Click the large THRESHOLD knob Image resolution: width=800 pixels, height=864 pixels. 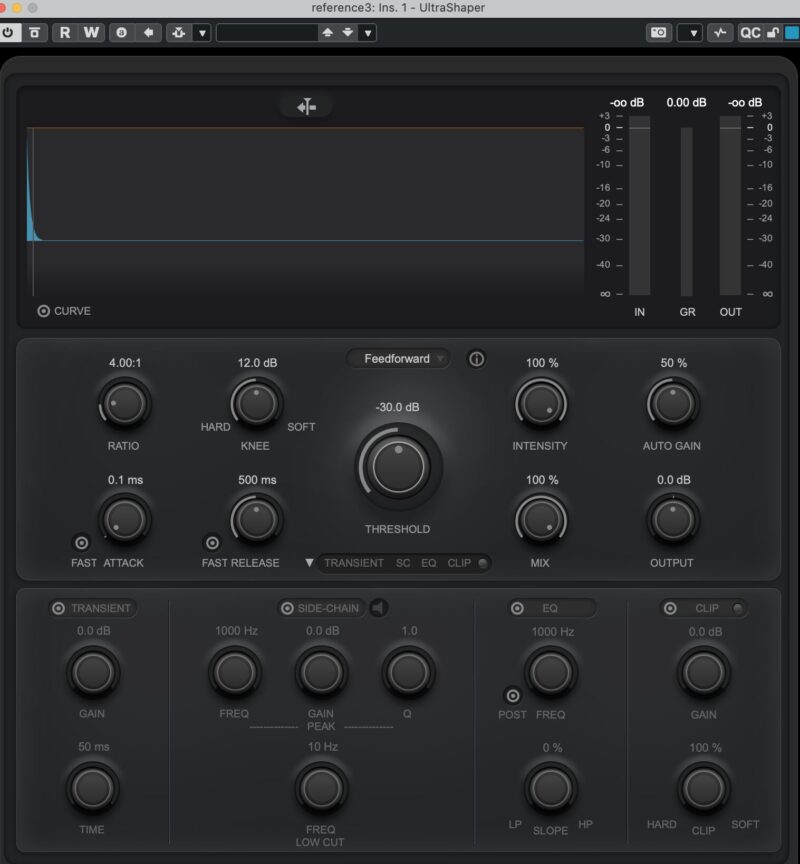pyautogui.click(x=398, y=467)
